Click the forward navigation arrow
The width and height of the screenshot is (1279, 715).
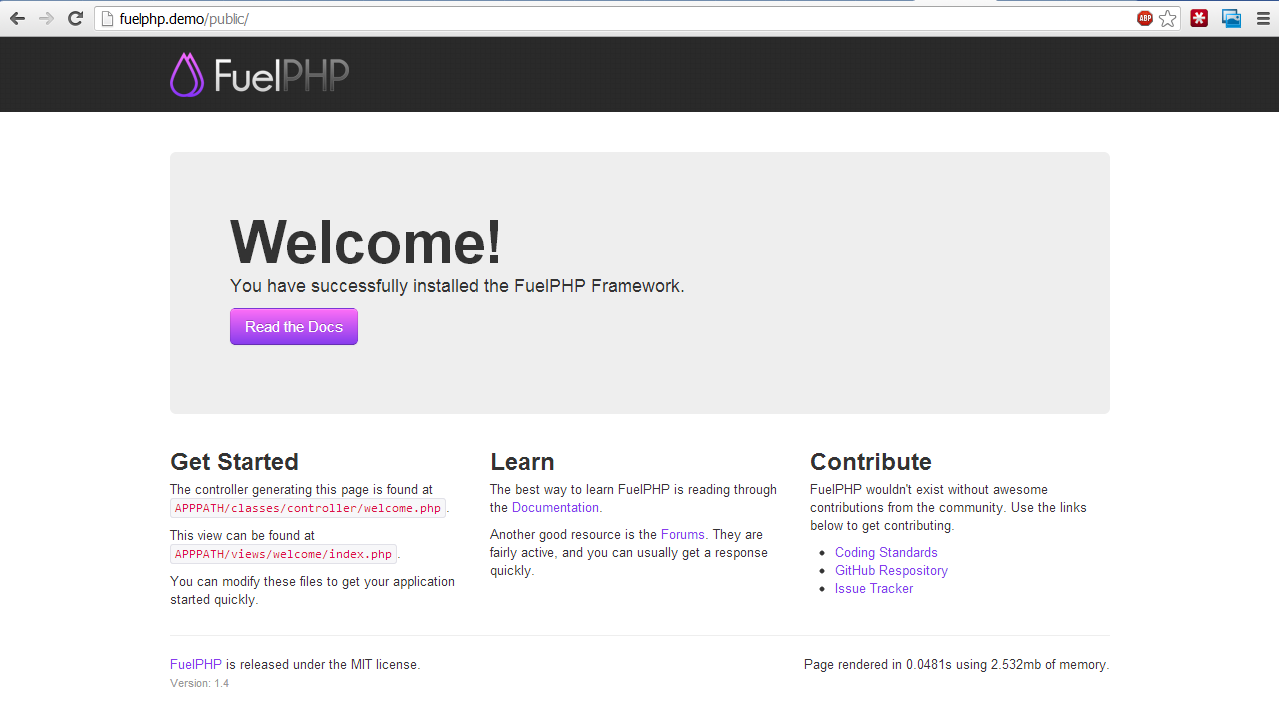(x=45, y=17)
